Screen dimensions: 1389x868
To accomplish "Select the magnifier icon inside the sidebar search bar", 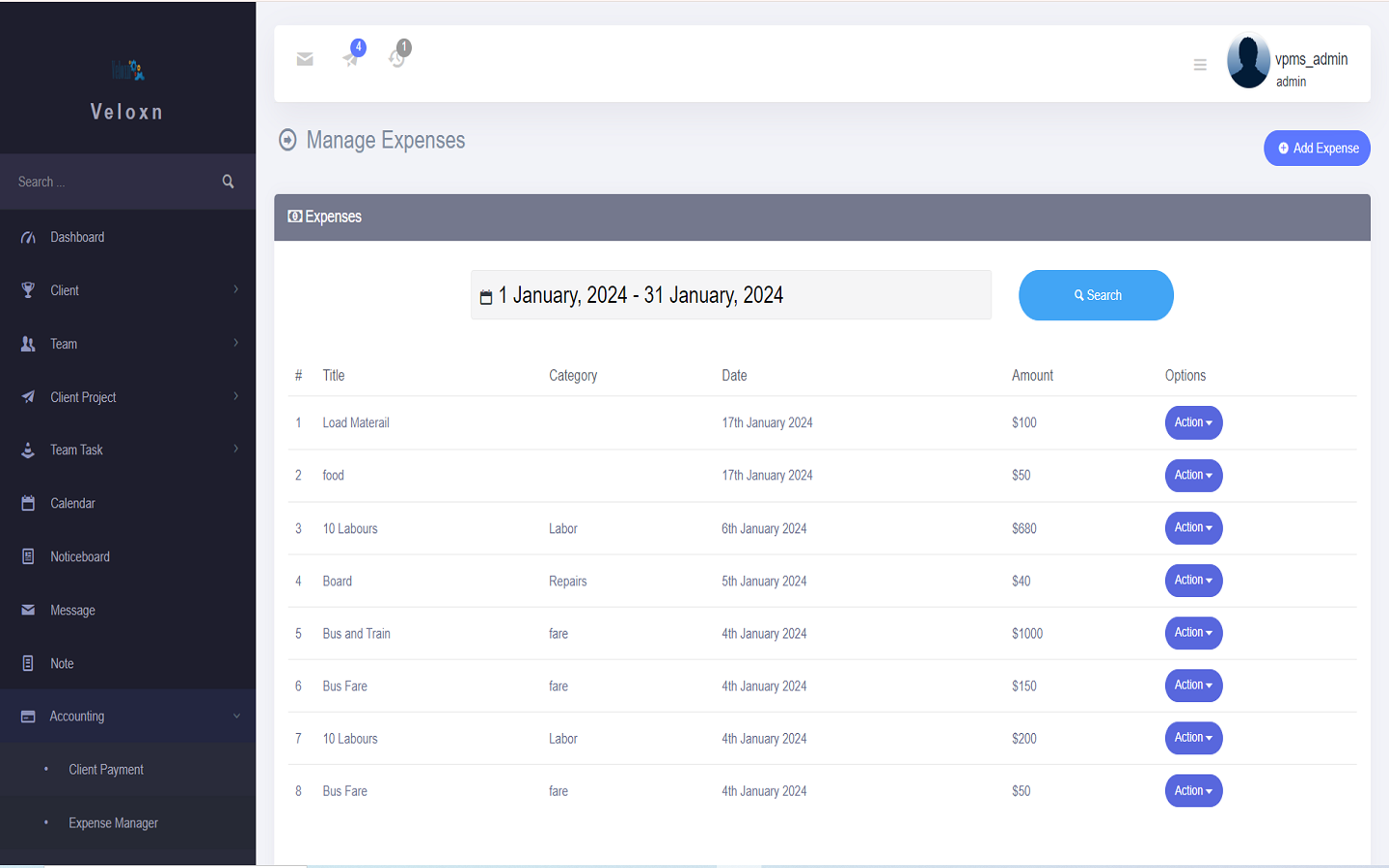I will (x=228, y=181).
